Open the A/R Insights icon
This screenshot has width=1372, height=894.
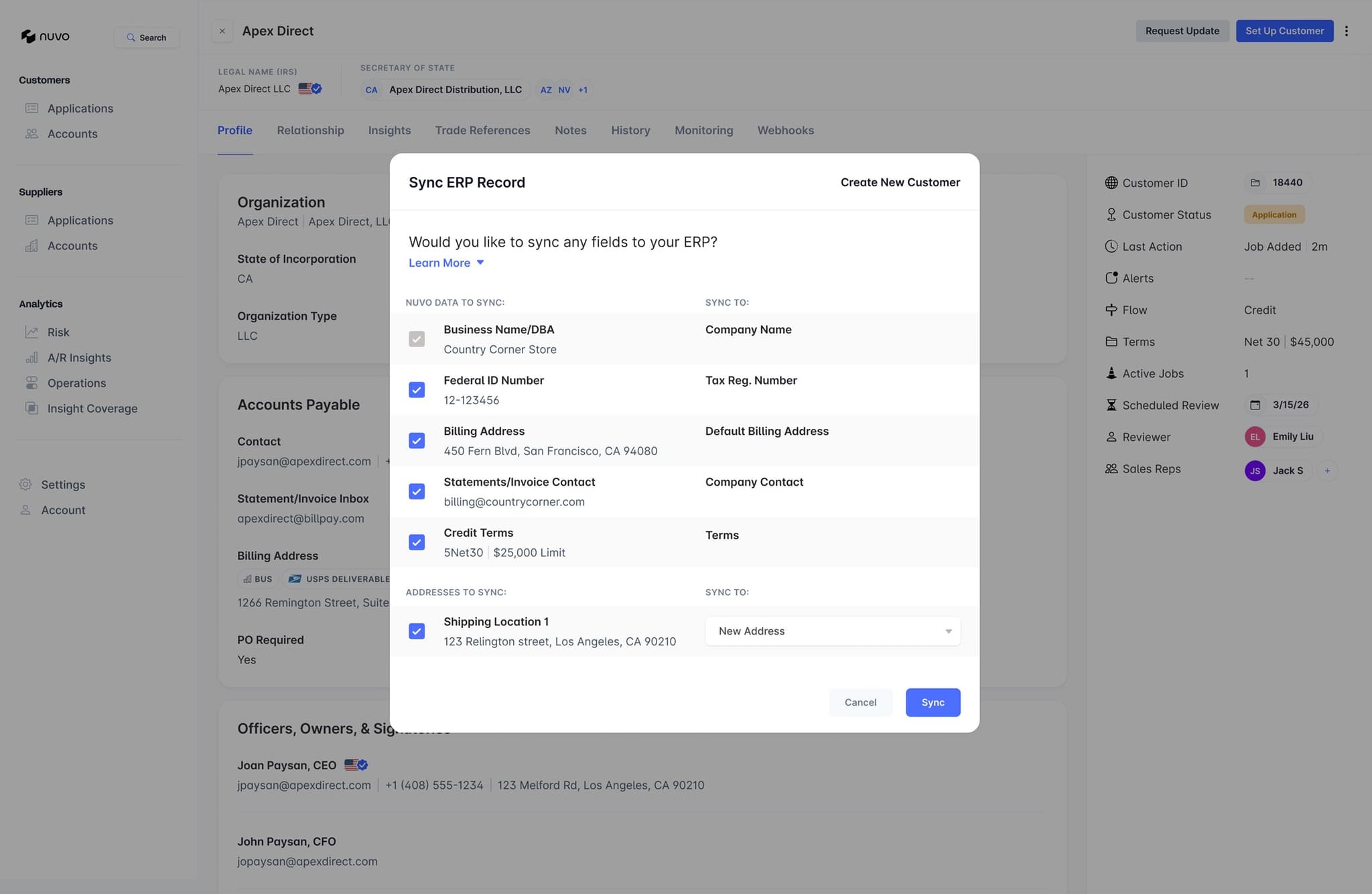click(31, 357)
